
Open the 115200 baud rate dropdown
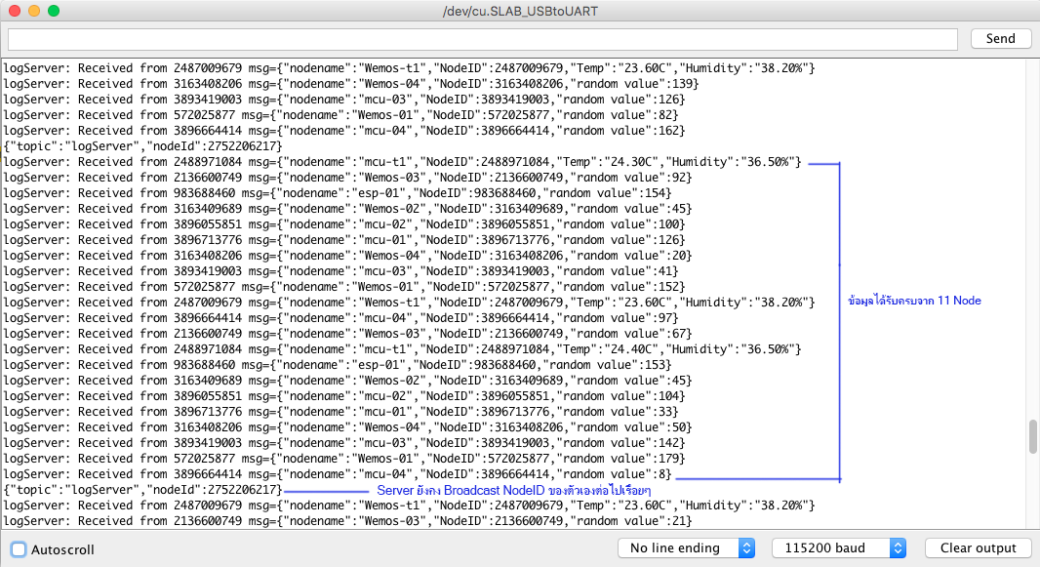point(838,548)
